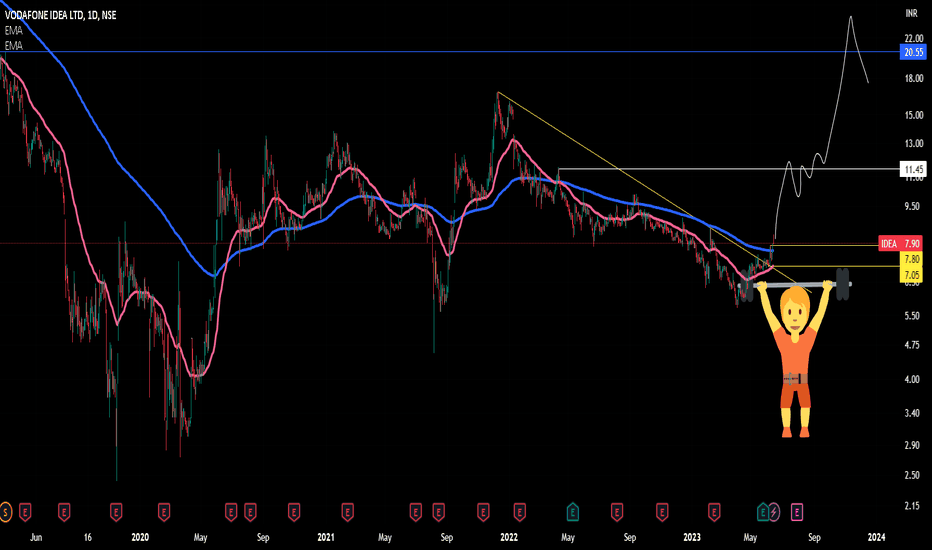Open red earnings marker just before 2023 label

coord(662,511)
